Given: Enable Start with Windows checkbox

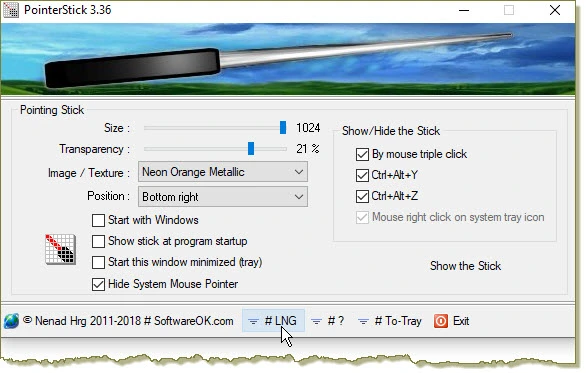Looking at the screenshot, I should 98,220.
